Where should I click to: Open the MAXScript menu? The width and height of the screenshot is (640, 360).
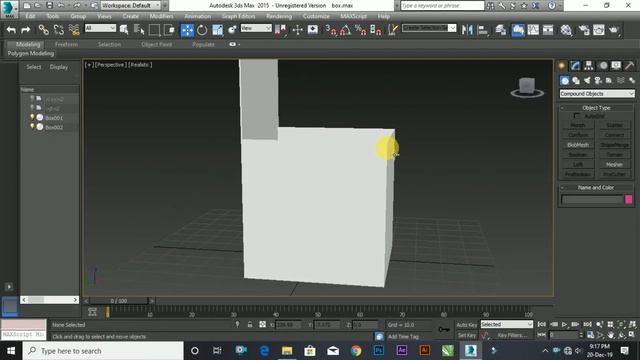tap(353, 16)
